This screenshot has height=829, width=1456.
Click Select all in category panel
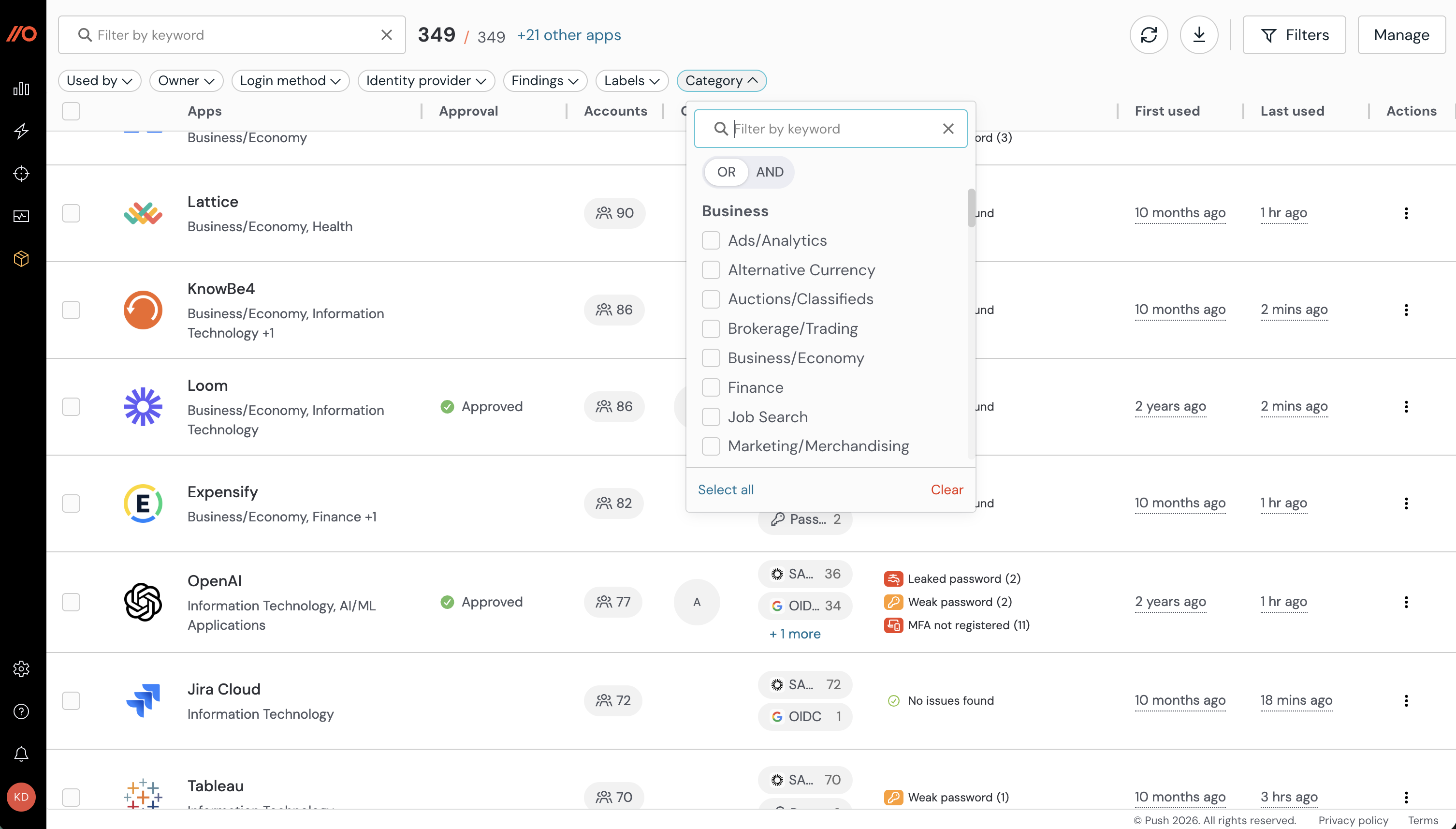coord(726,489)
